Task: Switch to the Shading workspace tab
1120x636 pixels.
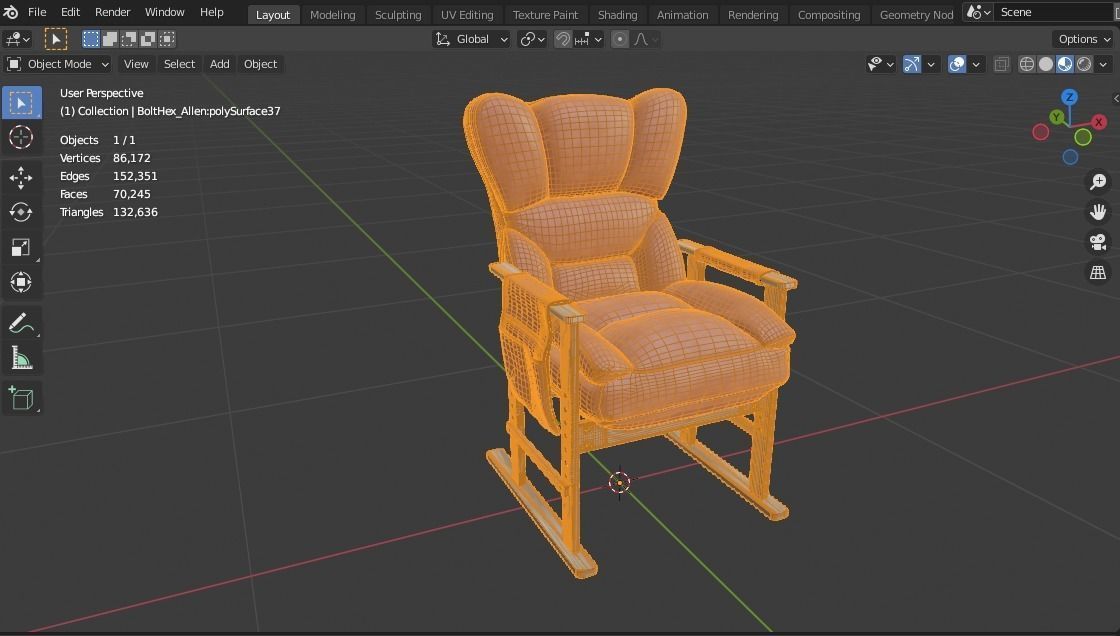Action: pos(617,14)
